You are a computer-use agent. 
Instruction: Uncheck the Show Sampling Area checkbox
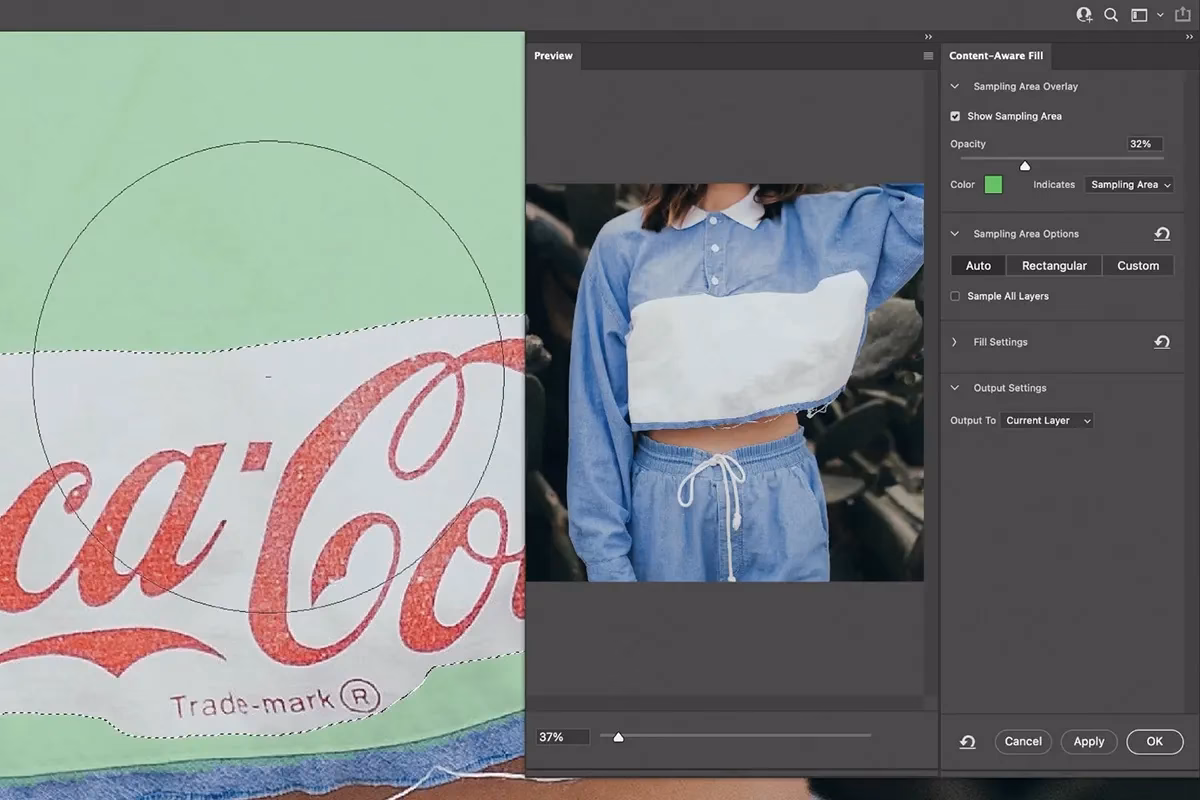pyautogui.click(x=955, y=116)
